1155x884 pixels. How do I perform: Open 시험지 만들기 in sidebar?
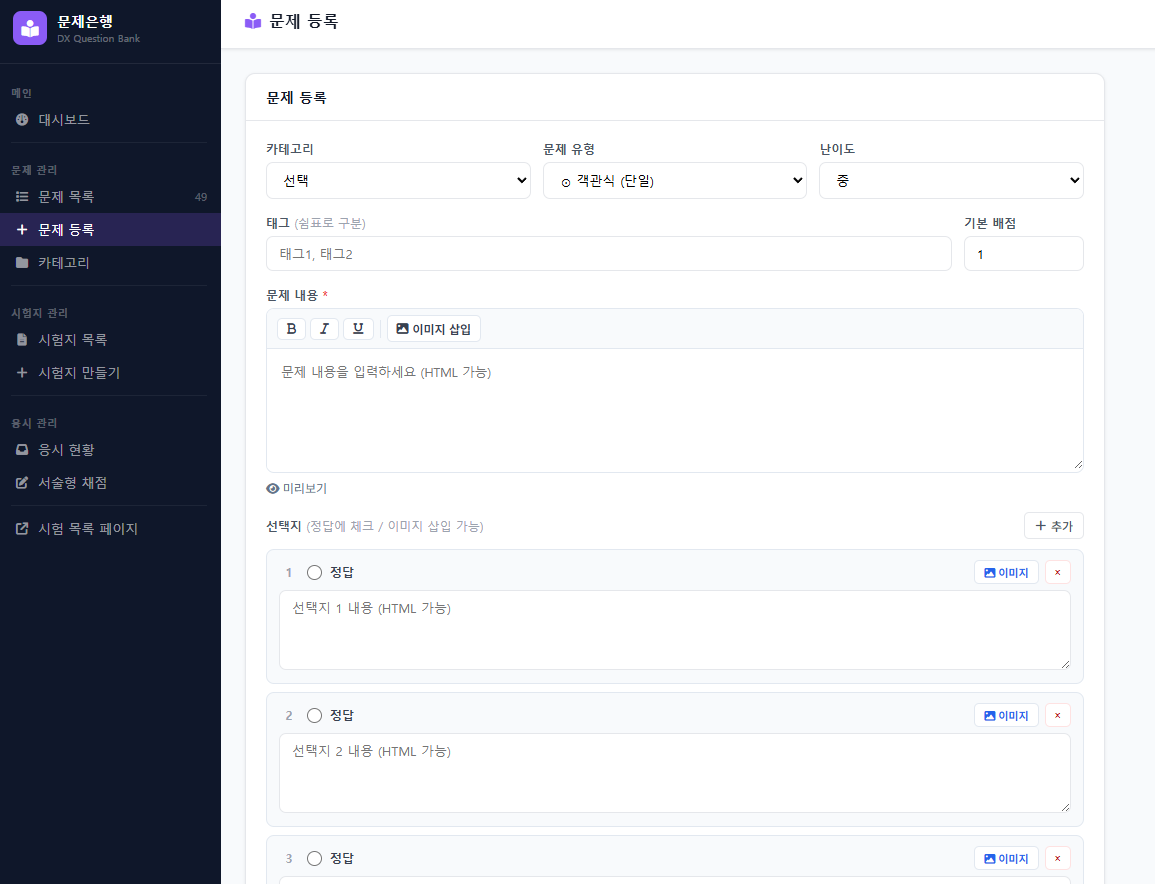110,373
